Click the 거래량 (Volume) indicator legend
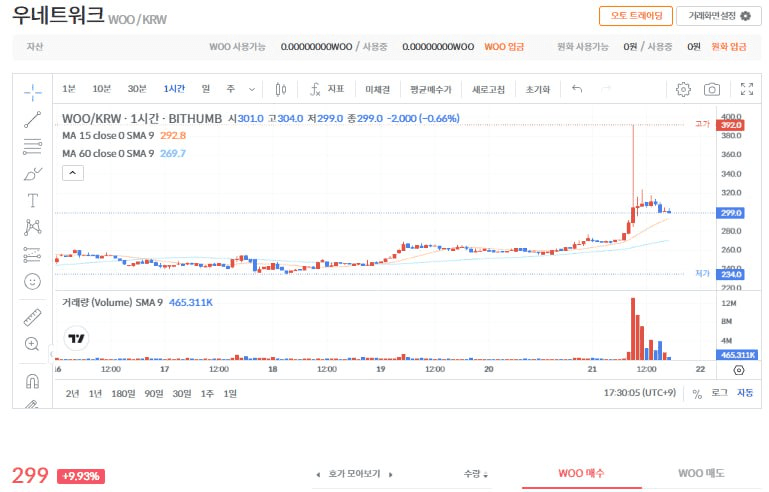The image size is (769, 492). coord(137,303)
